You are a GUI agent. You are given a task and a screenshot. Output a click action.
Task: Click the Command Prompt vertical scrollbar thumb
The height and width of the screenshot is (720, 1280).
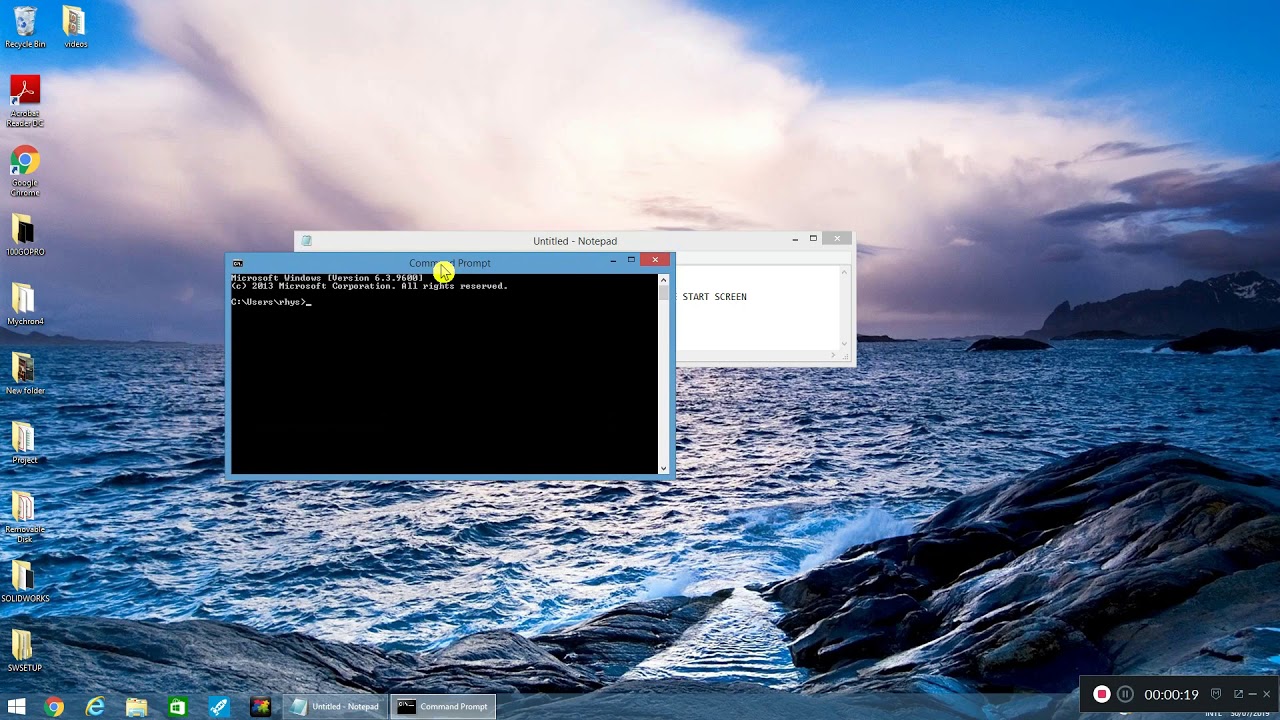click(x=663, y=294)
